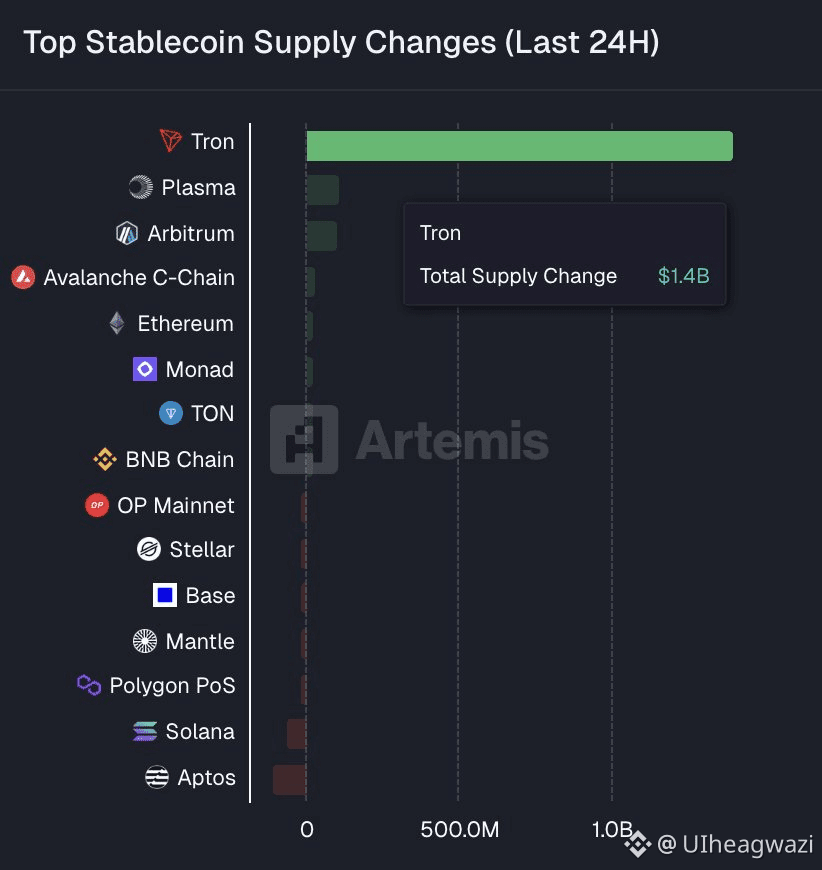Select the BNB Chain yellow icon
The height and width of the screenshot is (870, 822).
[105, 459]
